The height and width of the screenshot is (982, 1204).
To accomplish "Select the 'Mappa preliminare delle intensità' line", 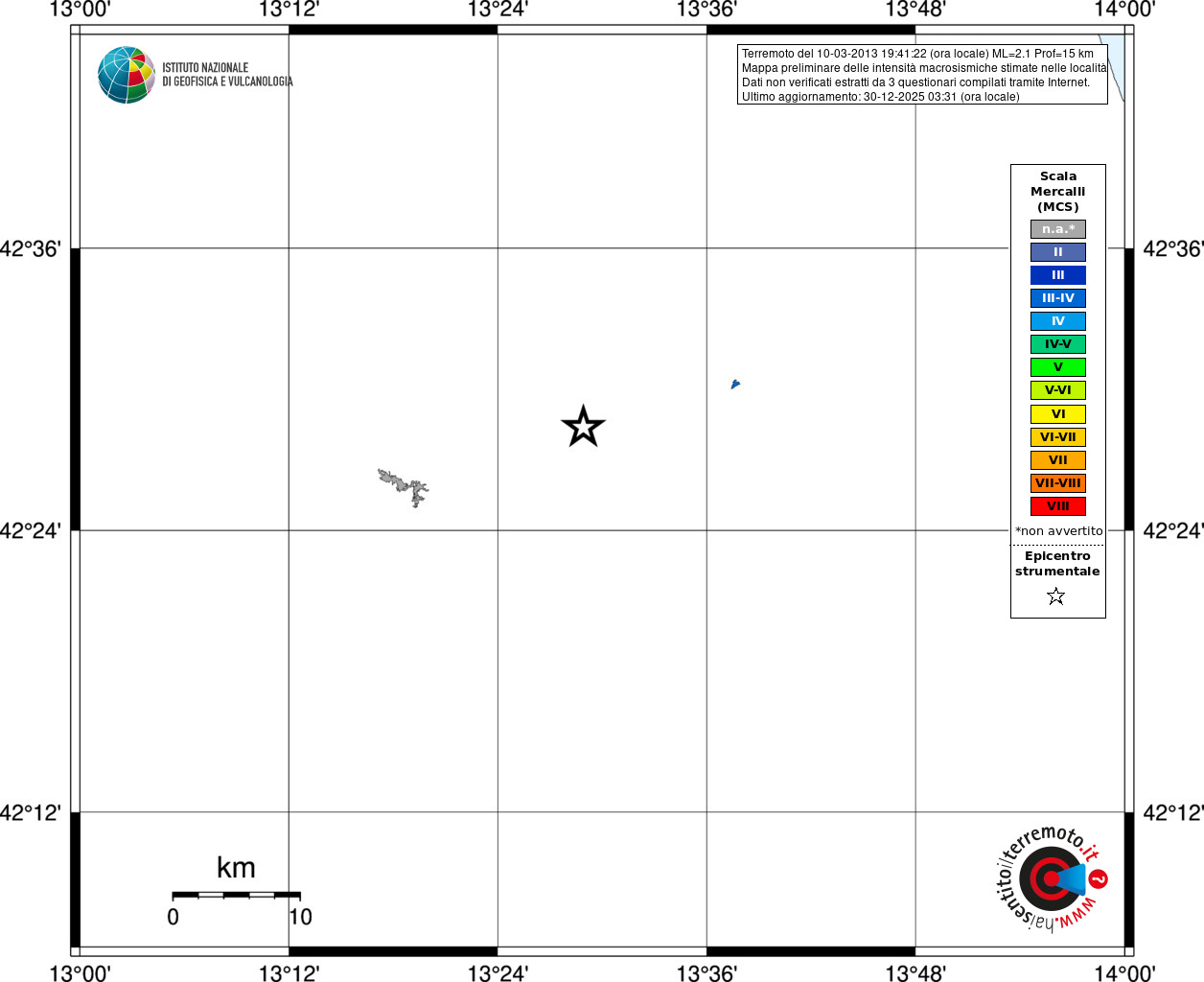I will [x=924, y=68].
